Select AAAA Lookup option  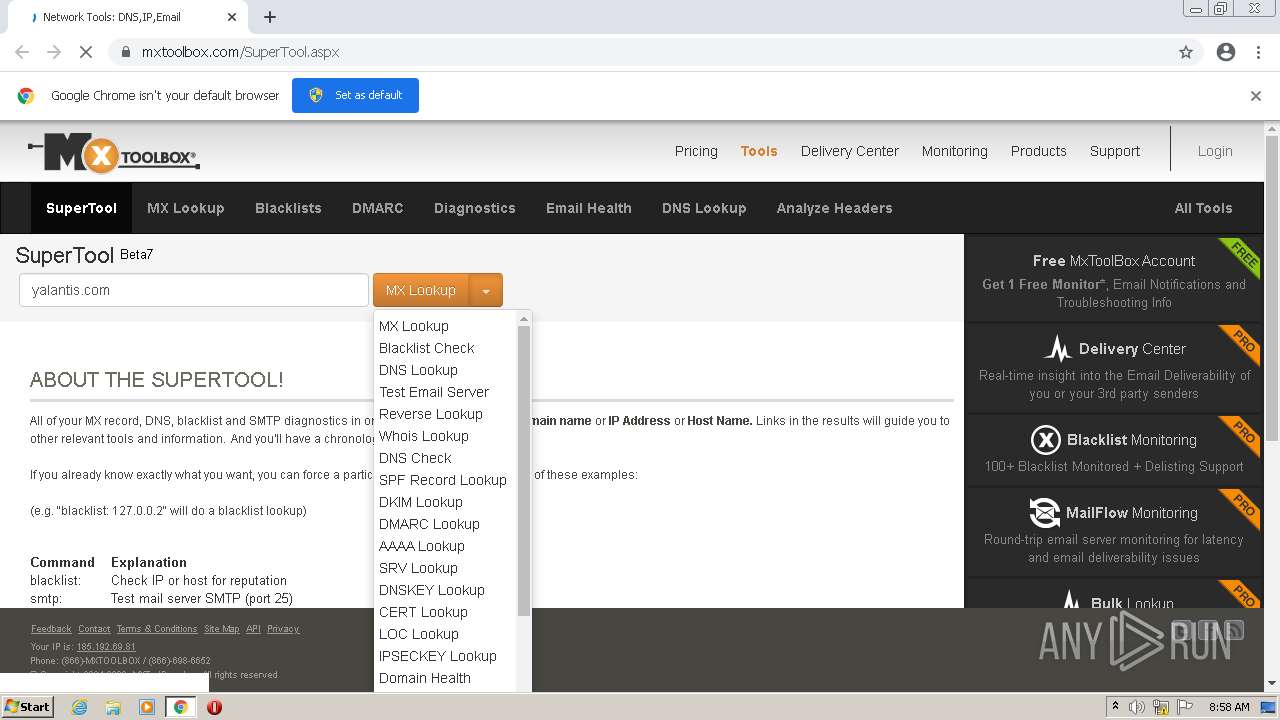(x=421, y=546)
